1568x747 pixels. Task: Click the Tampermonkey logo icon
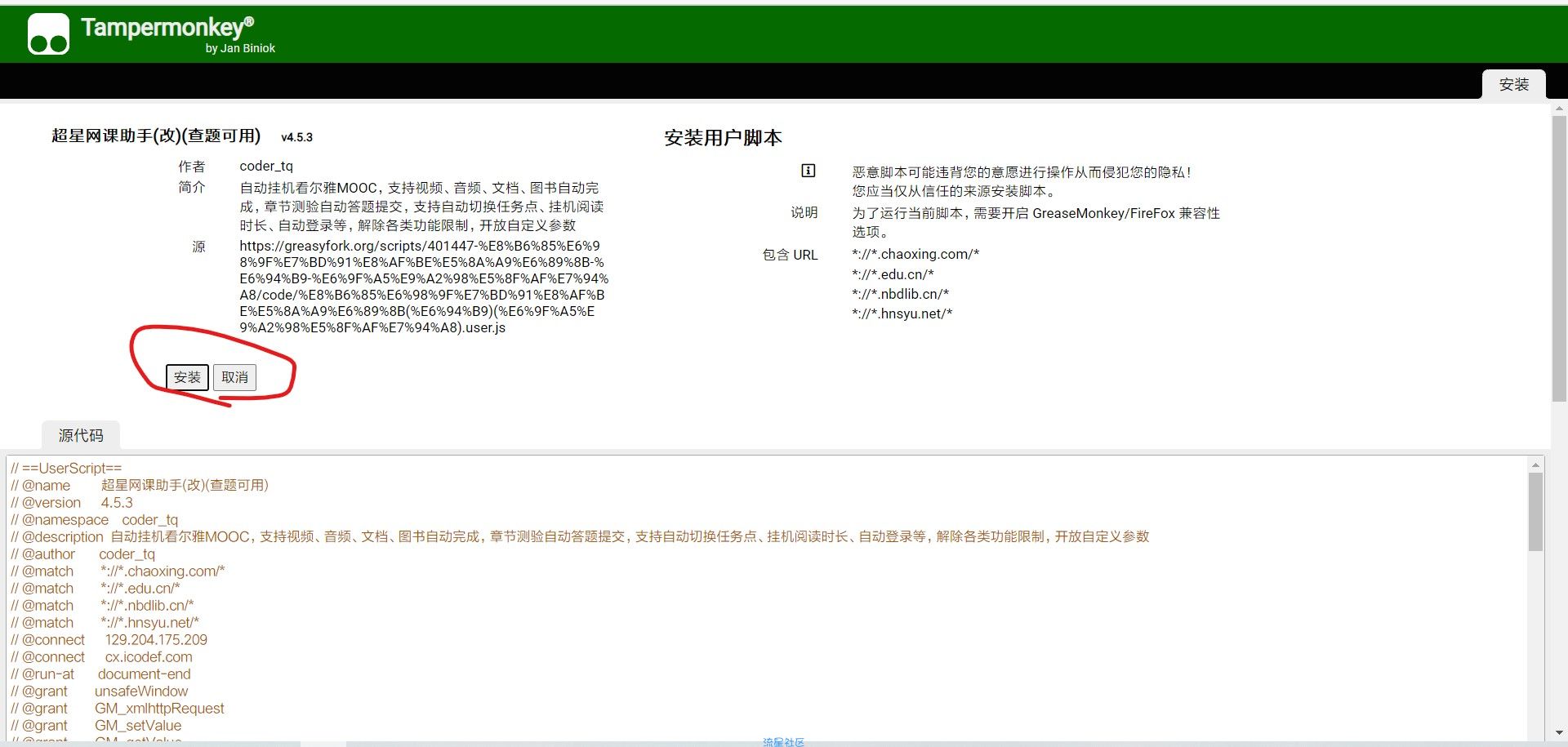(x=48, y=34)
